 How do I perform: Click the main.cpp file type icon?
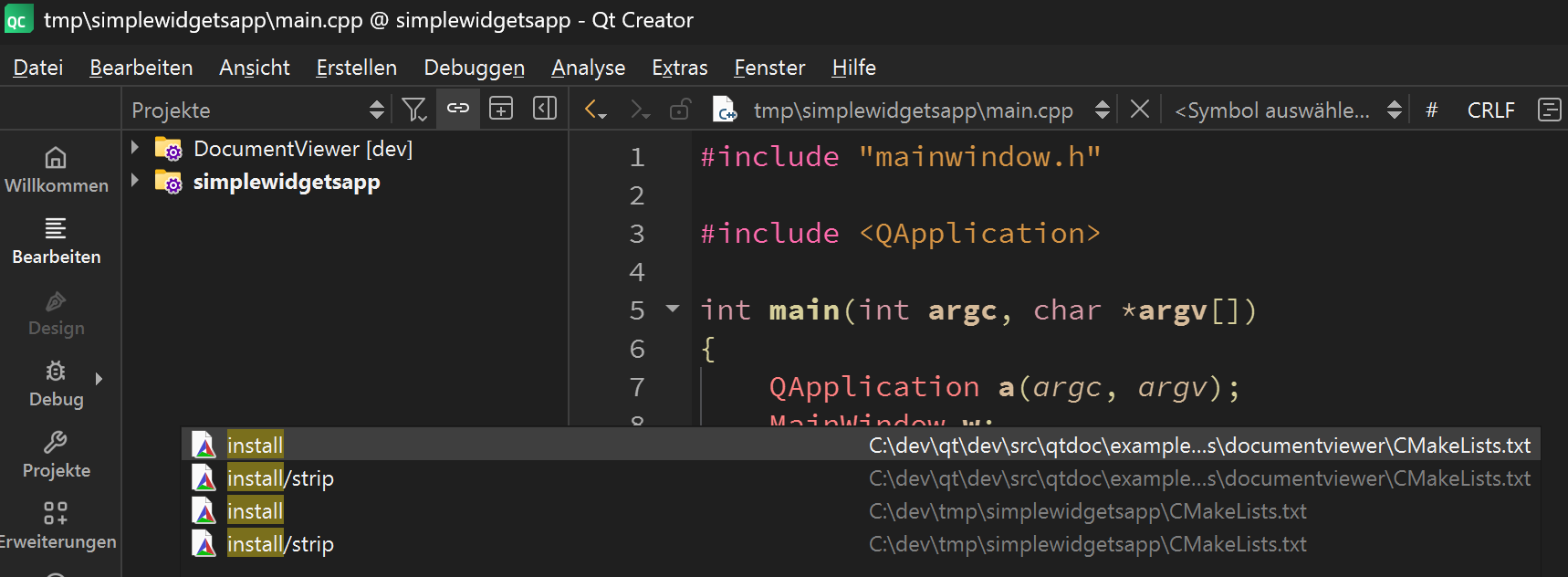tap(725, 110)
